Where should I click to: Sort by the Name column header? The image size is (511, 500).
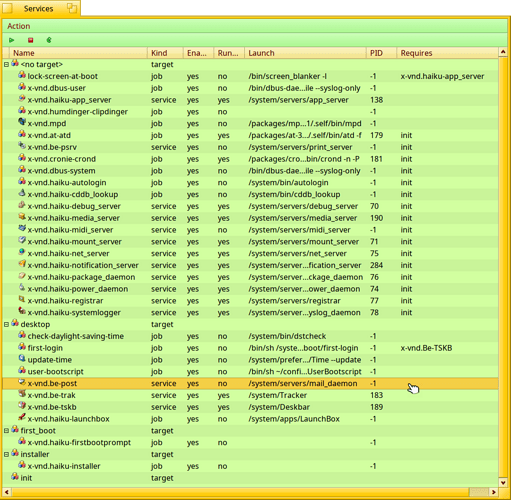79,53
